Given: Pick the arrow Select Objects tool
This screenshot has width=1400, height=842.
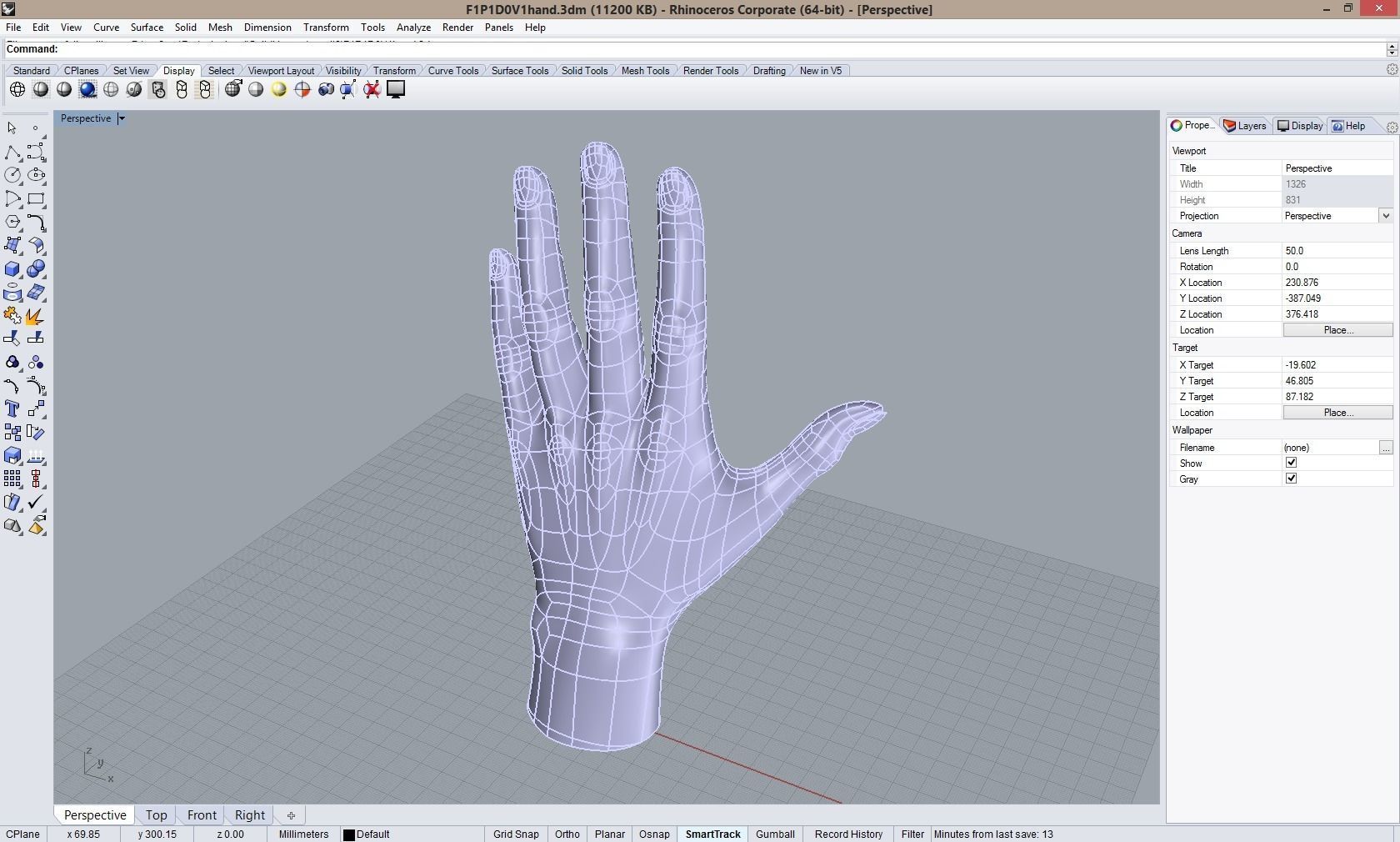Looking at the screenshot, I should pyautogui.click(x=12, y=128).
